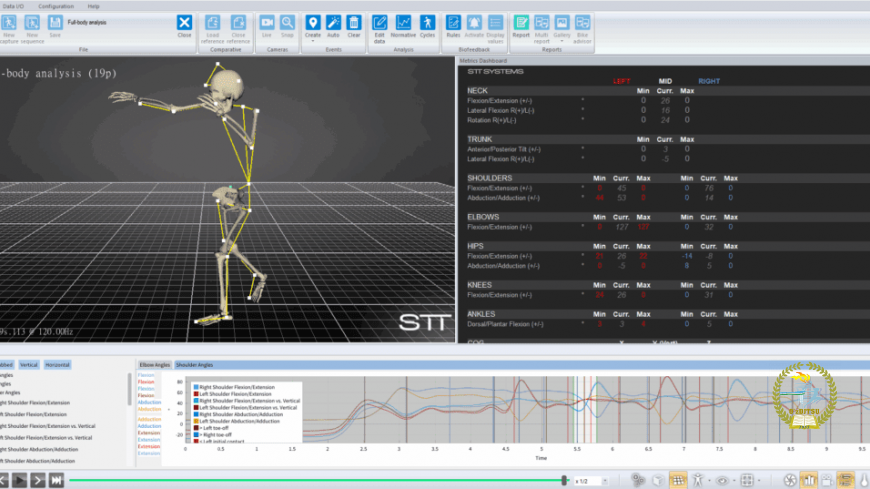
Task: Open Bike advisor
Action: (582, 23)
